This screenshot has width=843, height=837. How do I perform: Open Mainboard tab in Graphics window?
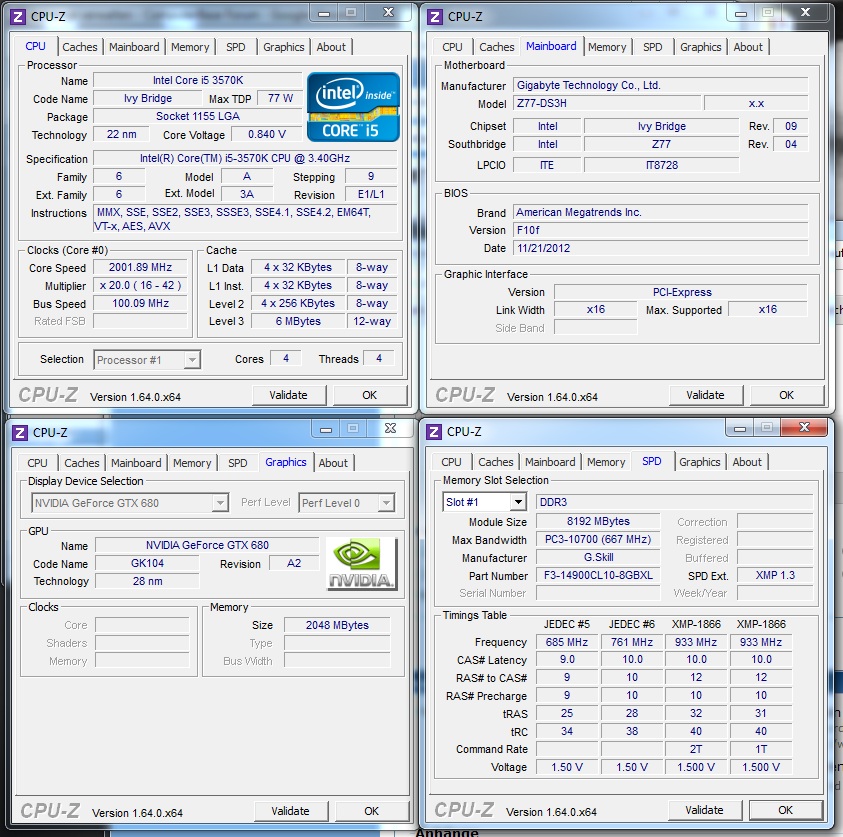[136, 463]
